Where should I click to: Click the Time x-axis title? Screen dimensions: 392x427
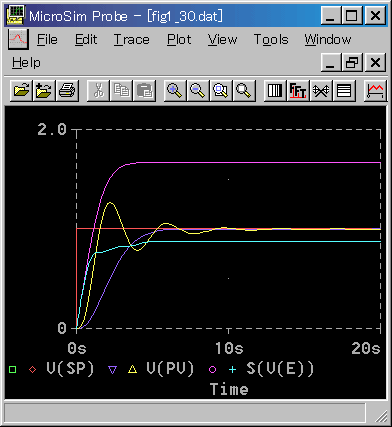click(229, 389)
